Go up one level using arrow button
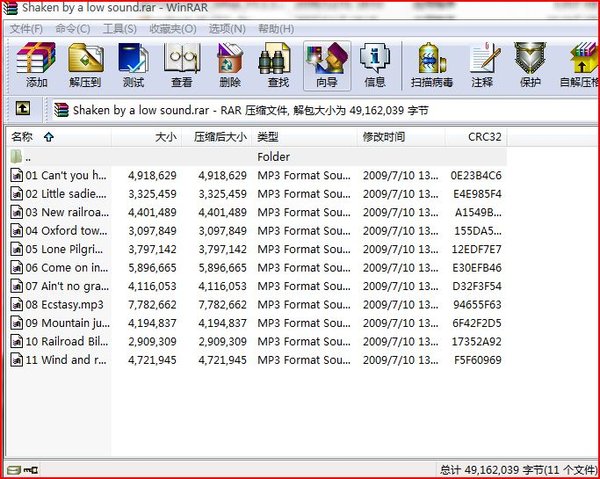This screenshot has width=600, height=479. (x=23, y=109)
